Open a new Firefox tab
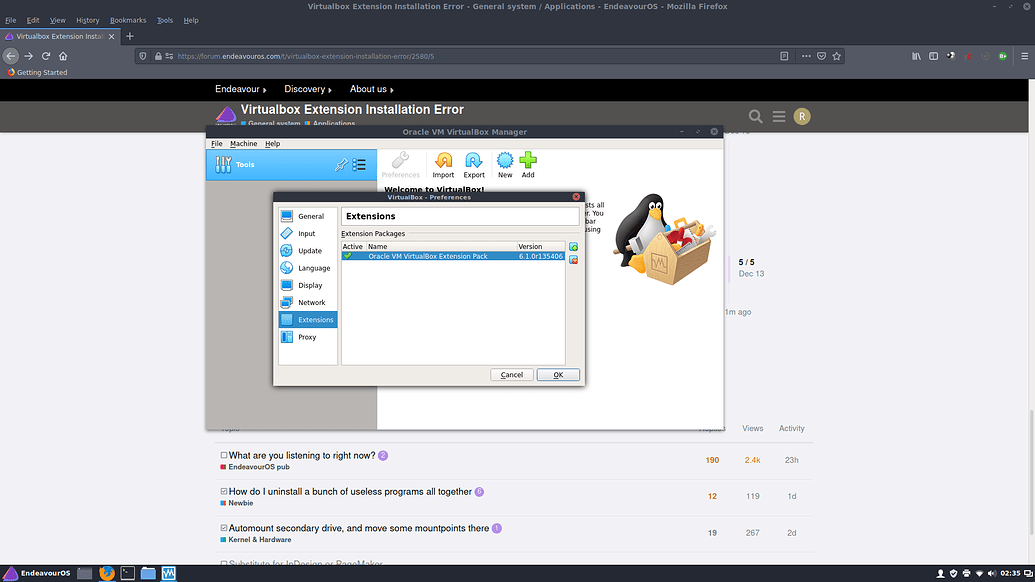The image size is (1035, 582). coord(129,36)
